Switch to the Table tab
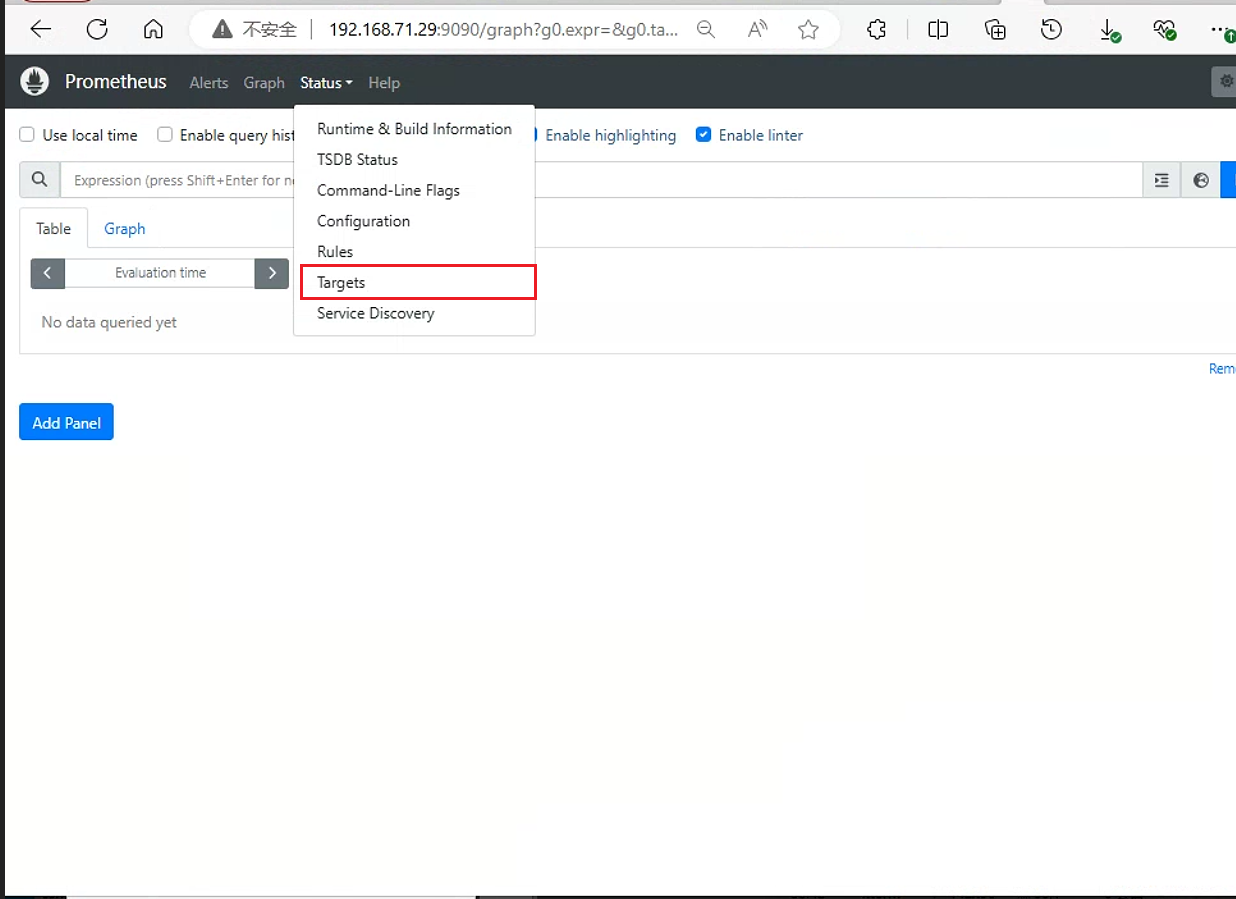This screenshot has width=1236, height=899. pos(54,229)
